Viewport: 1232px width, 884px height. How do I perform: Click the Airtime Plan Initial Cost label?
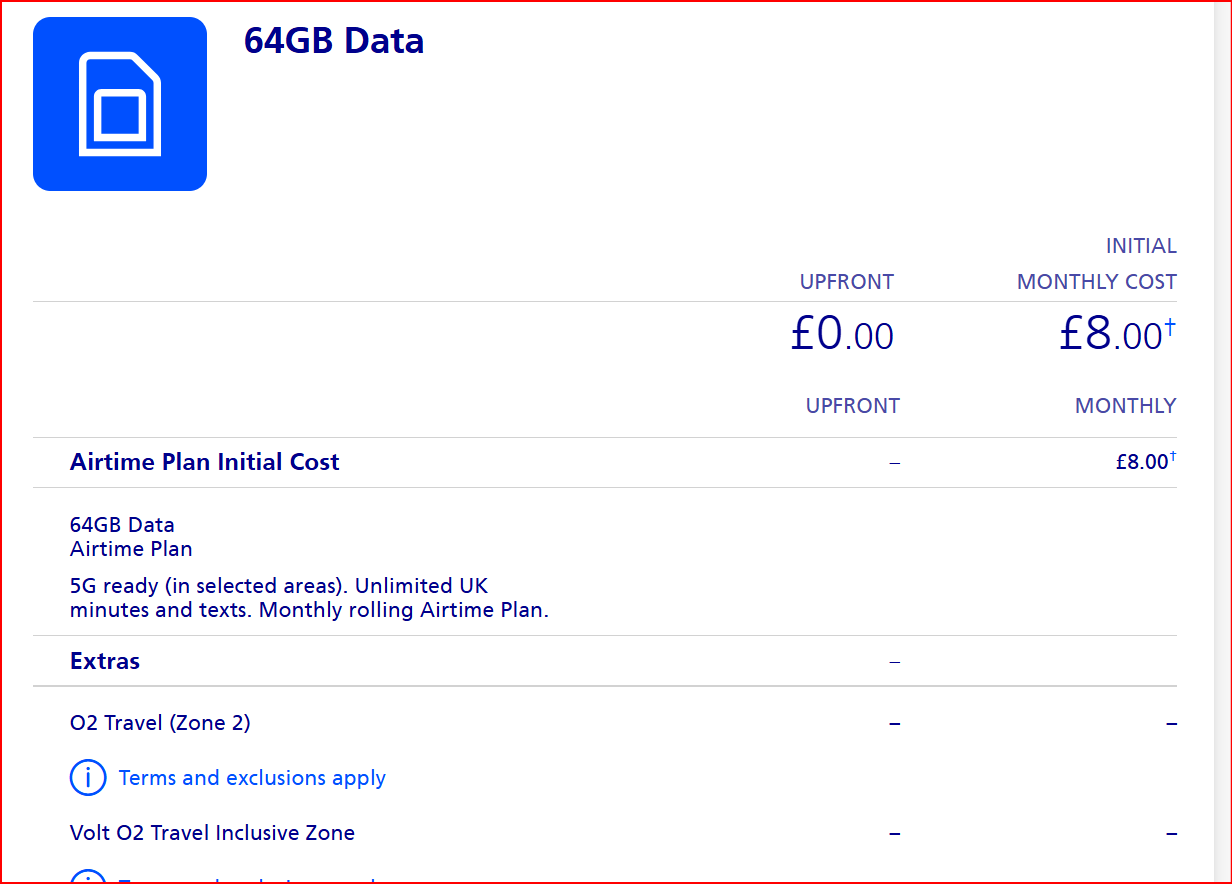204,461
